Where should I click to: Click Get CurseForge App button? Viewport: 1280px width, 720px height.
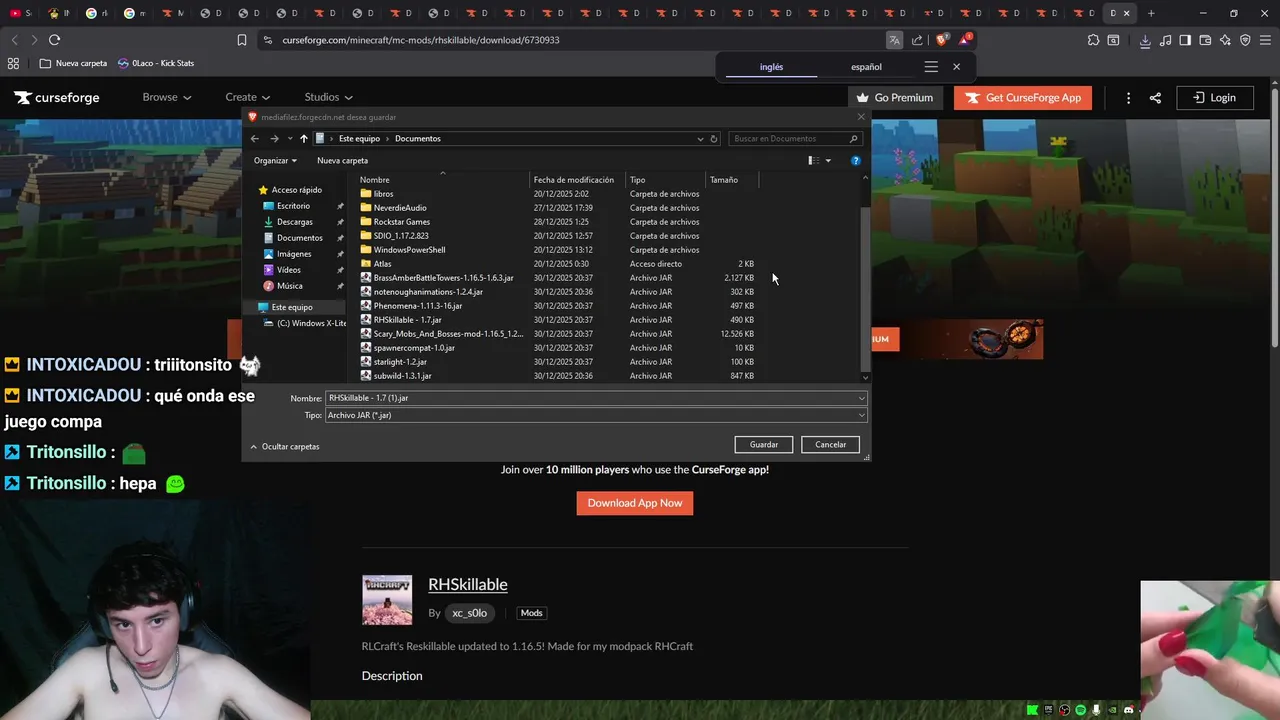click(1023, 98)
